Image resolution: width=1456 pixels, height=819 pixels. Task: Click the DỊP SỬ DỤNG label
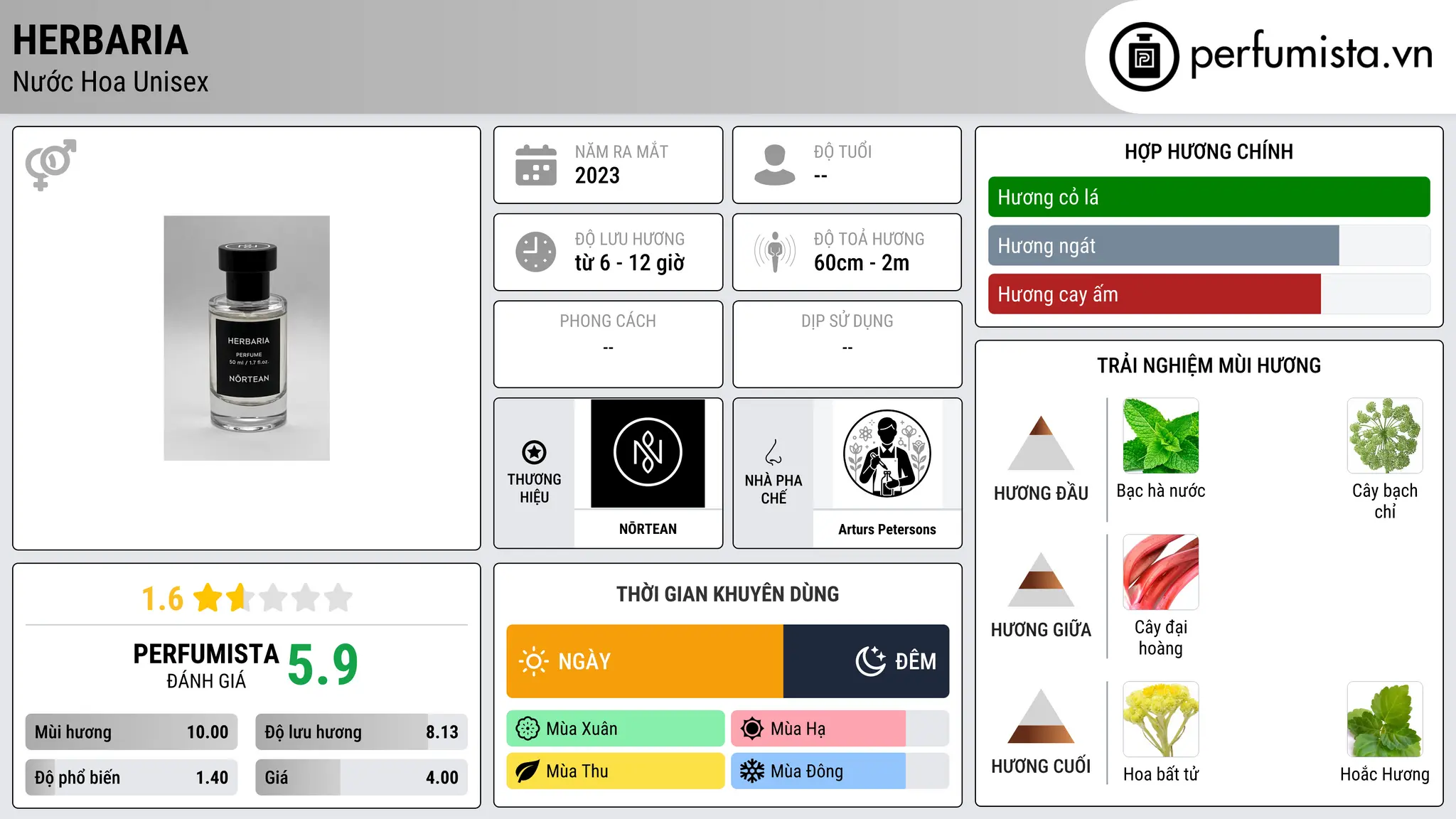pyautogui.click(x=847, y=321)
